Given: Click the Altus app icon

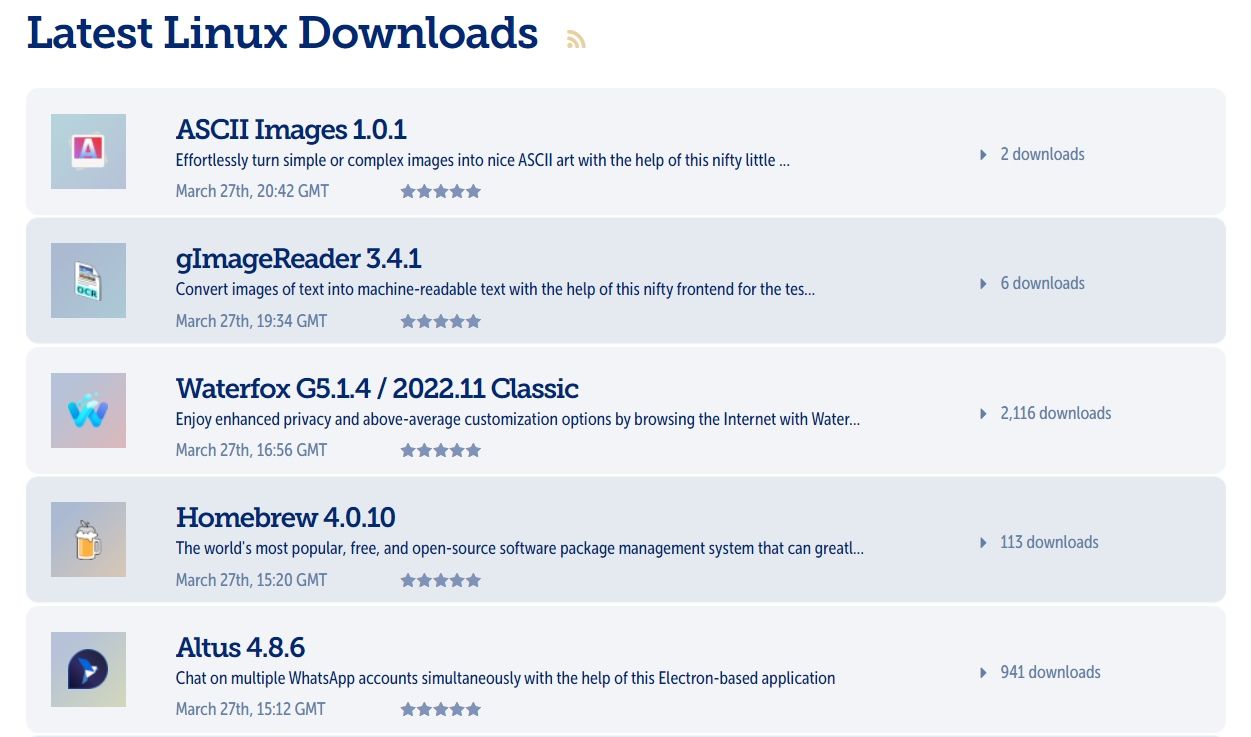Looking at the screenshot, I should [x=88, y=669].
